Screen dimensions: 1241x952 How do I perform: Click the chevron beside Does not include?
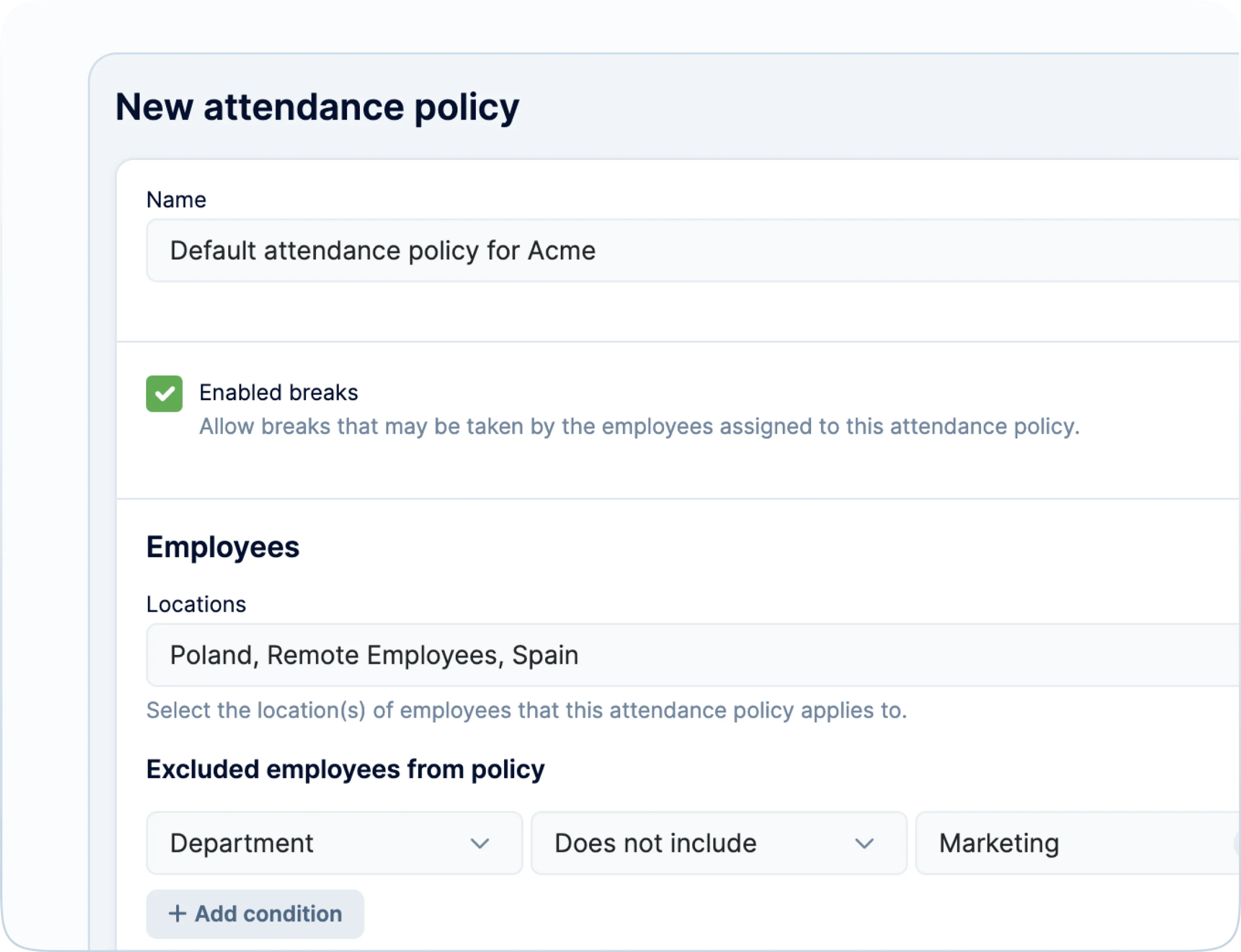864,844
